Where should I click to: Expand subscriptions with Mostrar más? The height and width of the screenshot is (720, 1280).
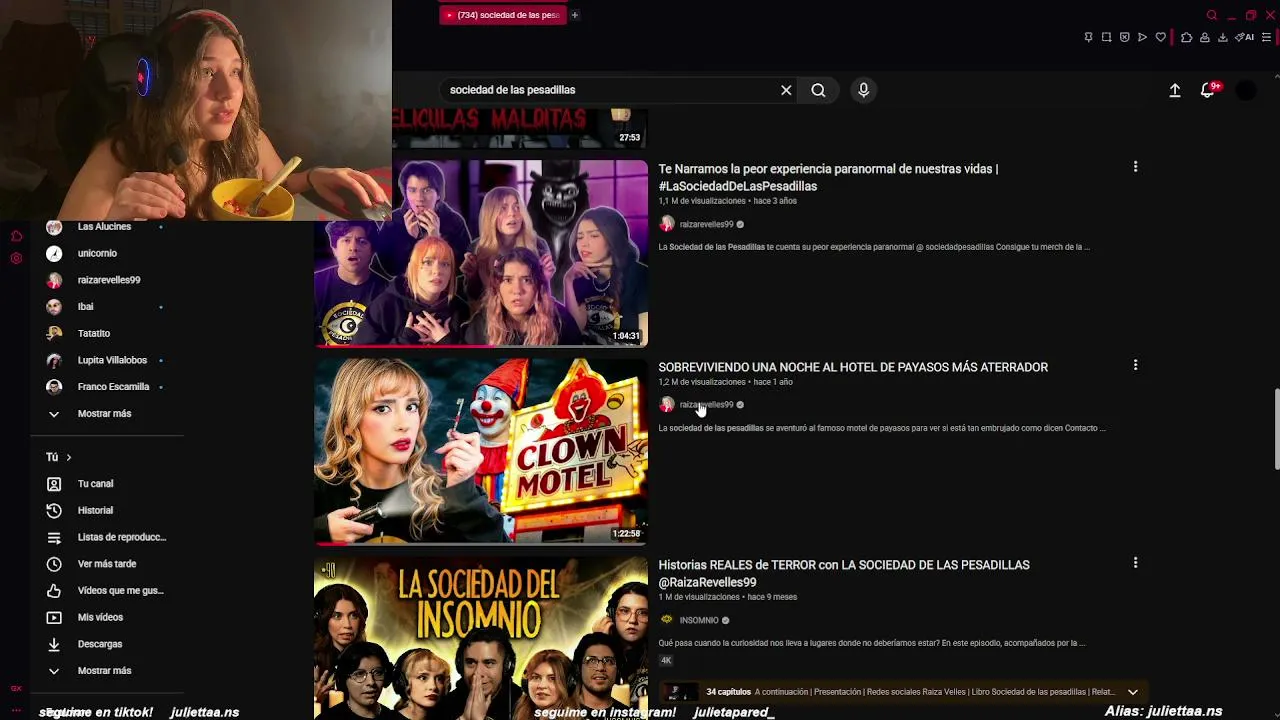click(x=106, y=413)
